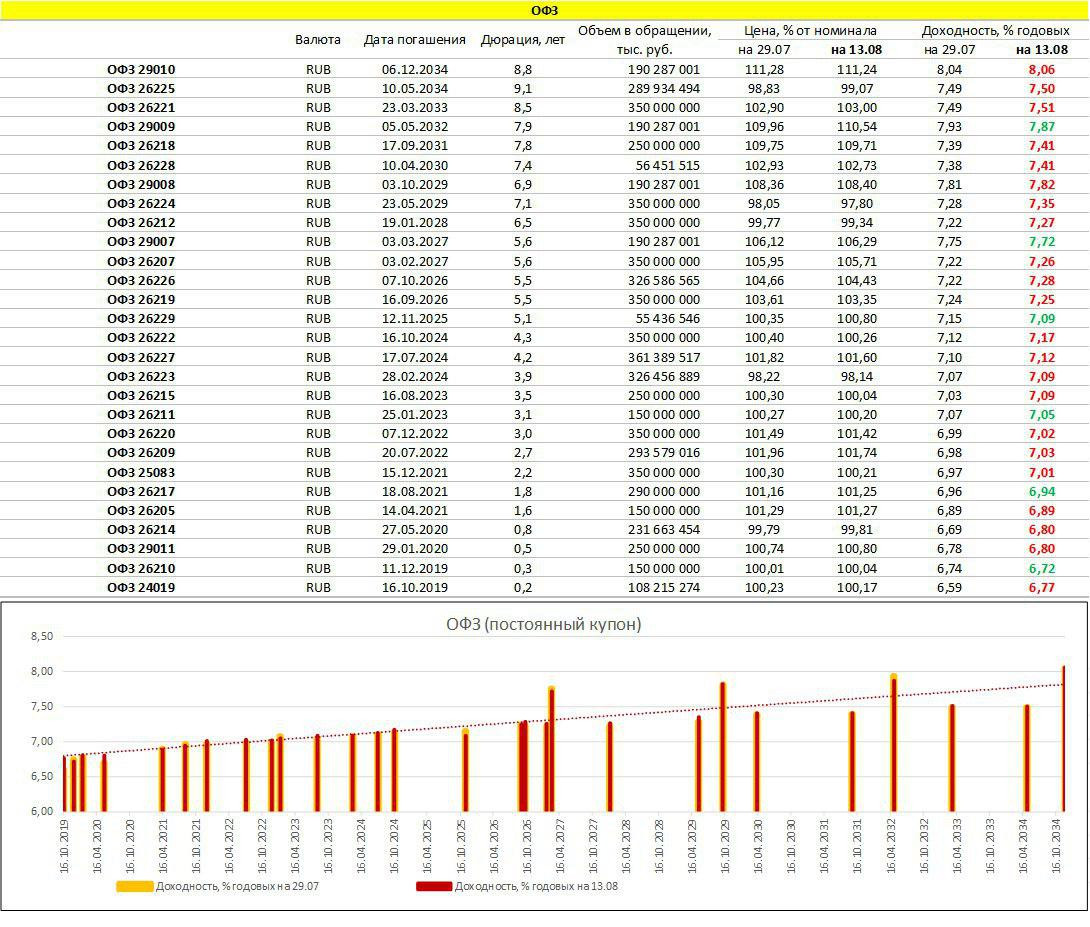Click the red legend swatch for 13.08 yield
The image size is (1090, 927).
434,886
